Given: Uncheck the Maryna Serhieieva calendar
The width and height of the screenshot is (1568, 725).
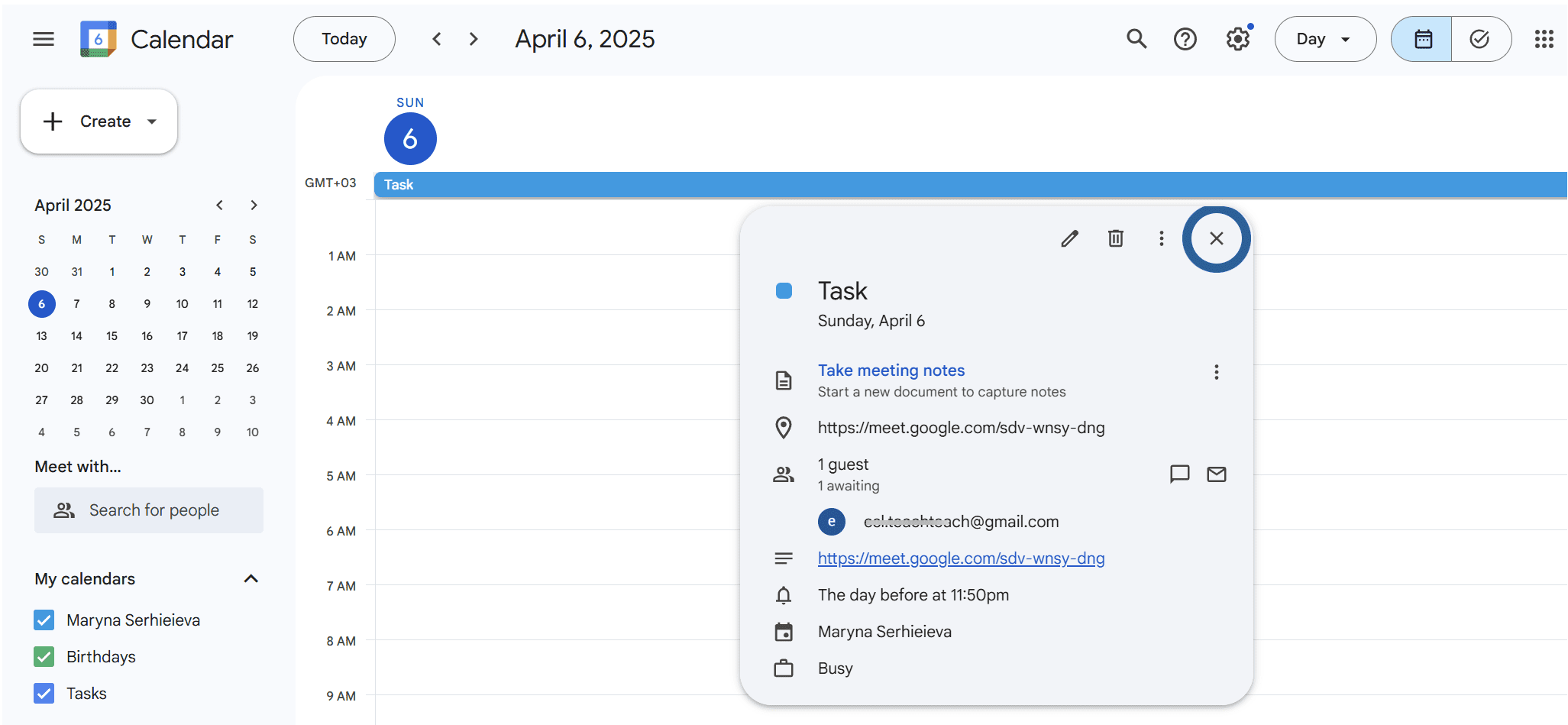Looking at the screenshot, I should point(44,620).
